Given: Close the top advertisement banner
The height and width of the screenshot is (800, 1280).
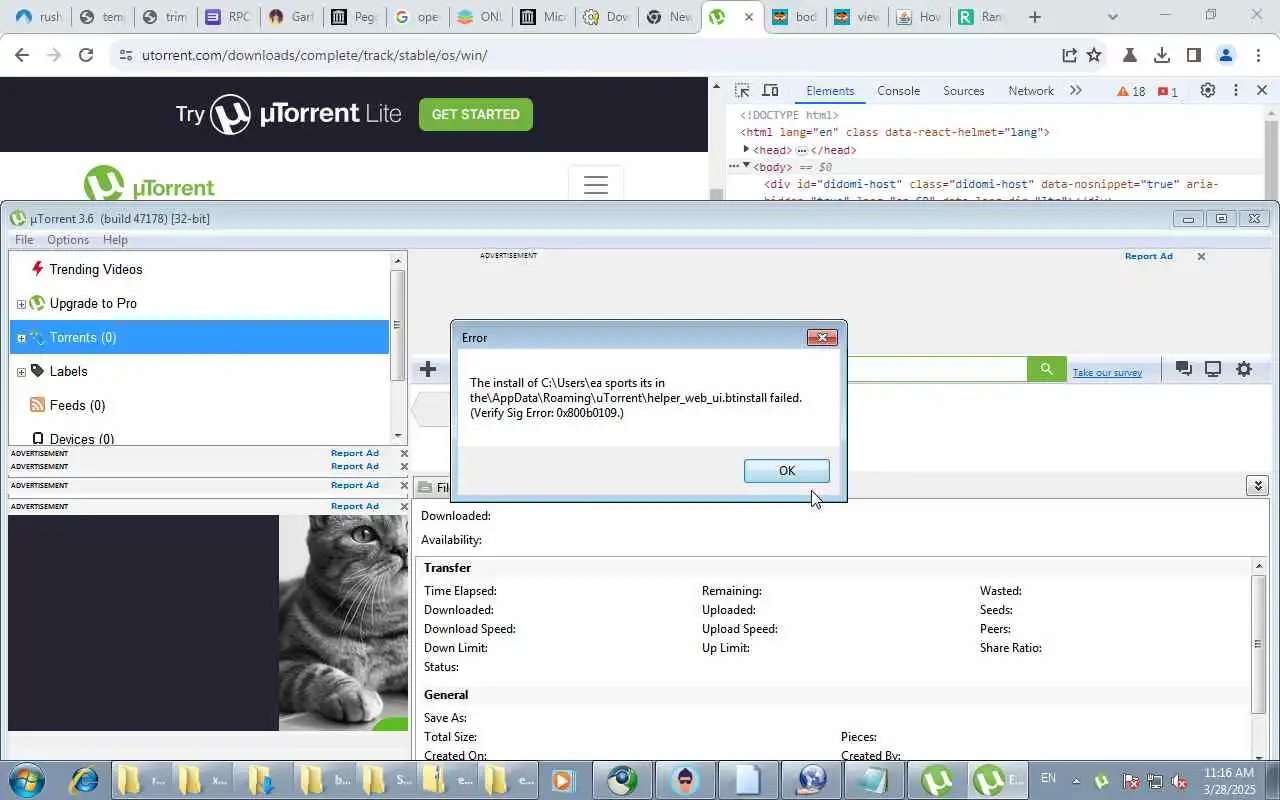Looking at the screenshot, I should point(1201,257).
